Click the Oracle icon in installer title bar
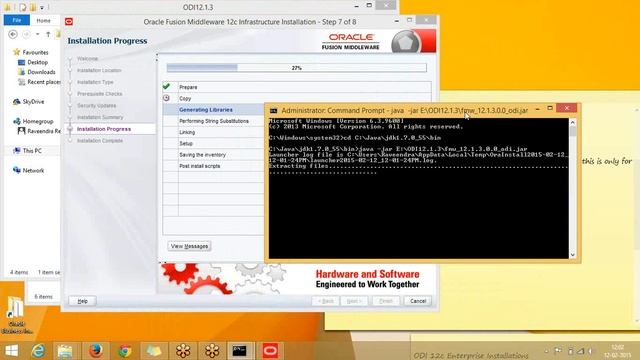This screenshot has height=360, width=640. (x=69, y=22)
